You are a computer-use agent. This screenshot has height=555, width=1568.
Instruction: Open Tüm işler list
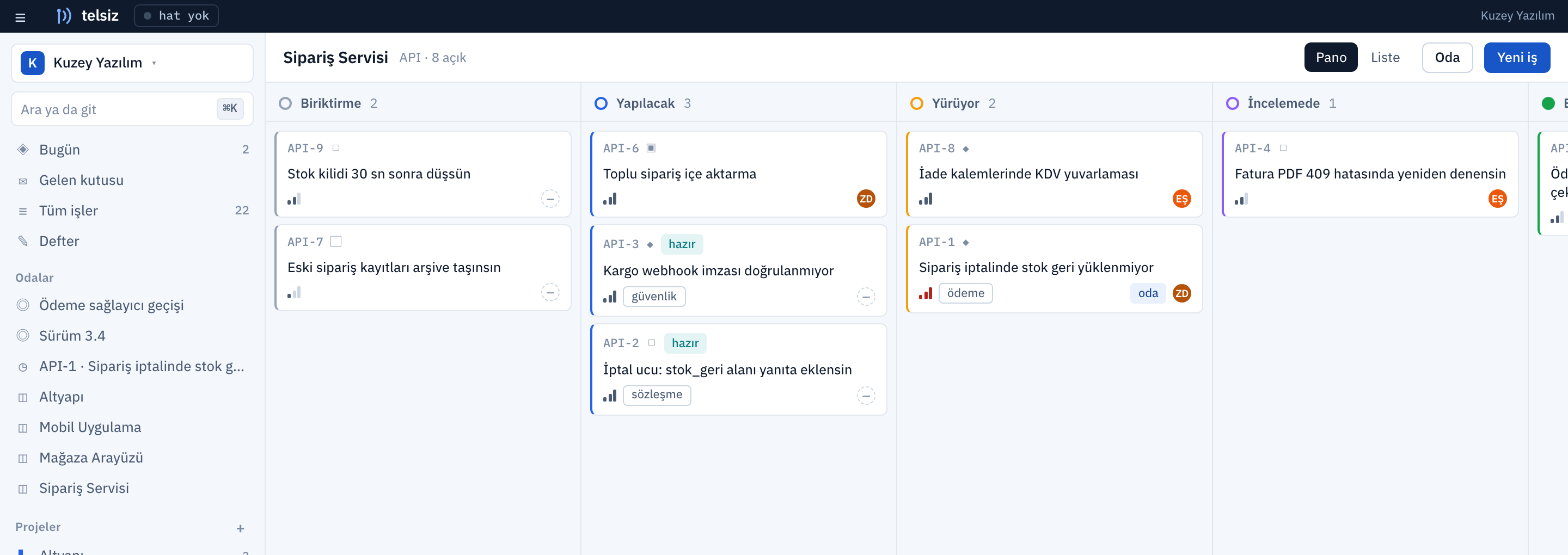[x=133, y=211]
